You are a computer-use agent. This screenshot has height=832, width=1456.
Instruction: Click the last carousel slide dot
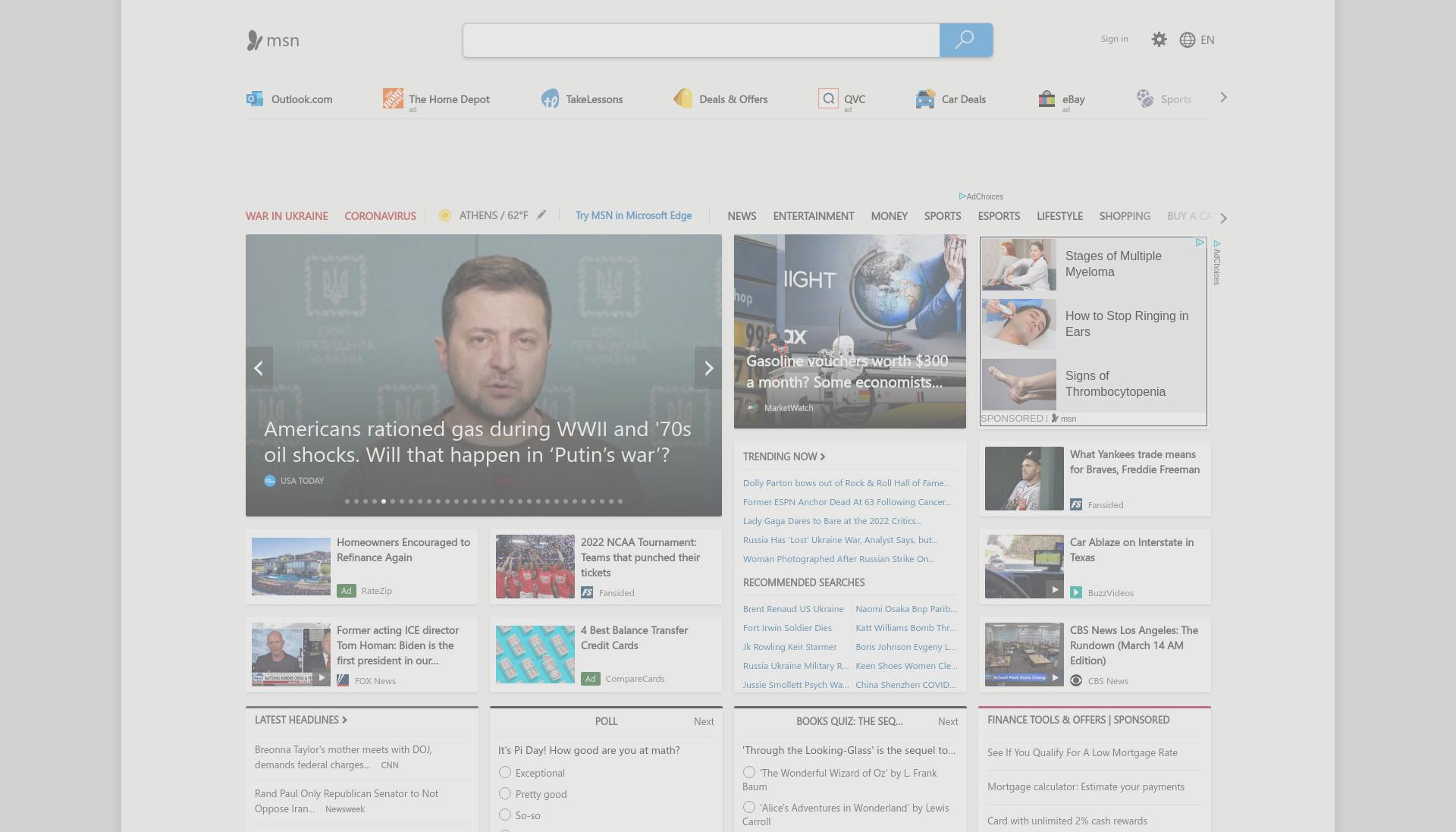[620, 501]
